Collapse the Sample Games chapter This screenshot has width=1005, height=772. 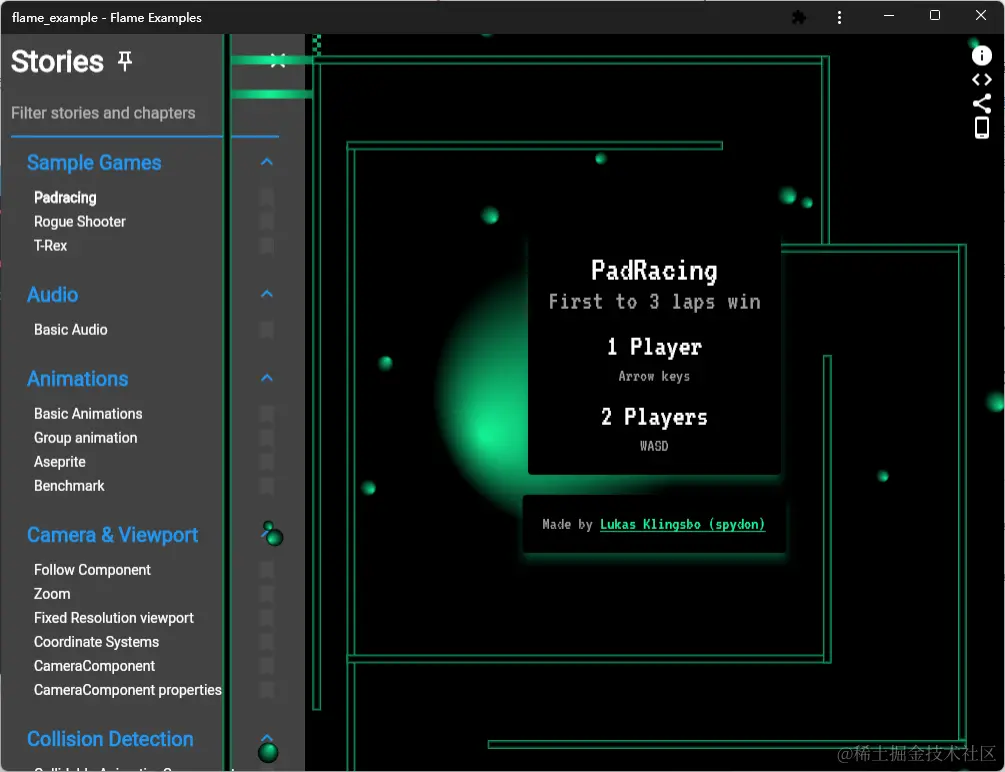click(x=267, y=162)
